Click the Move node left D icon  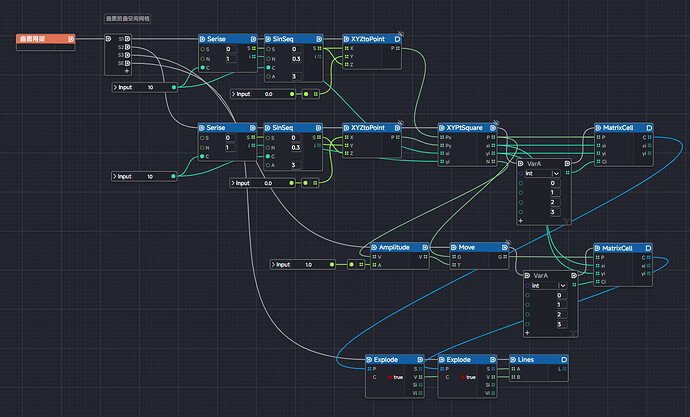451,246
